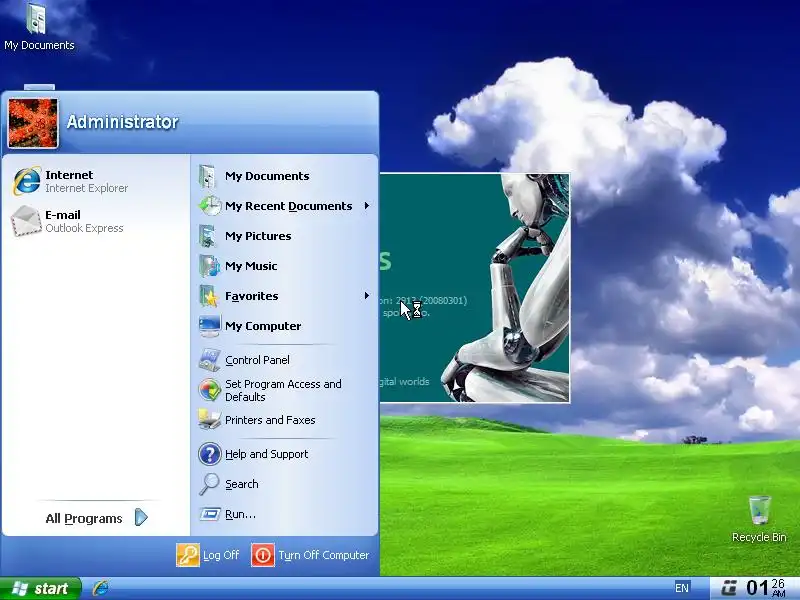Click the Administrator user name text
Image resolution: width=800 pixels, height=600 pixels.
(x=122, y=122)
